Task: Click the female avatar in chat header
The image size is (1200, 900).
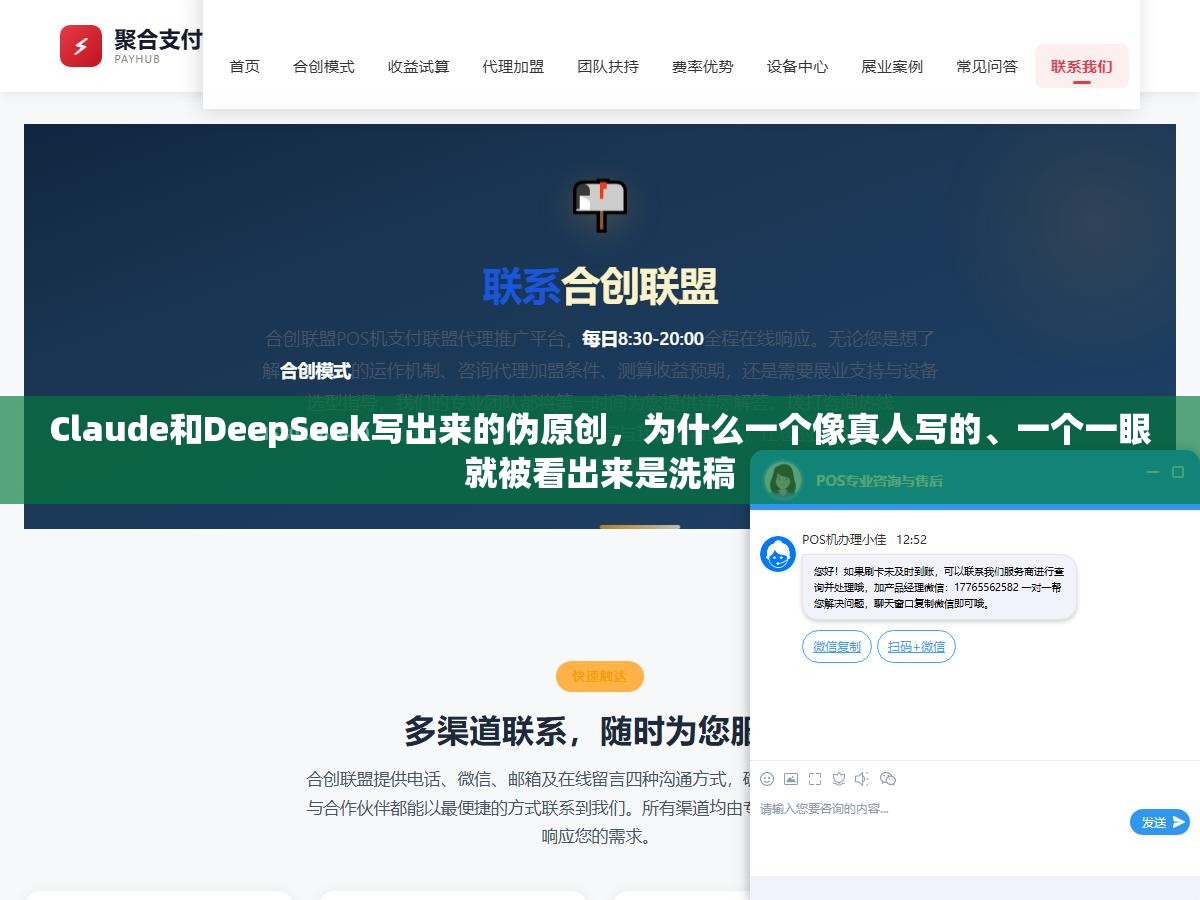Action: tap(783, 479)
